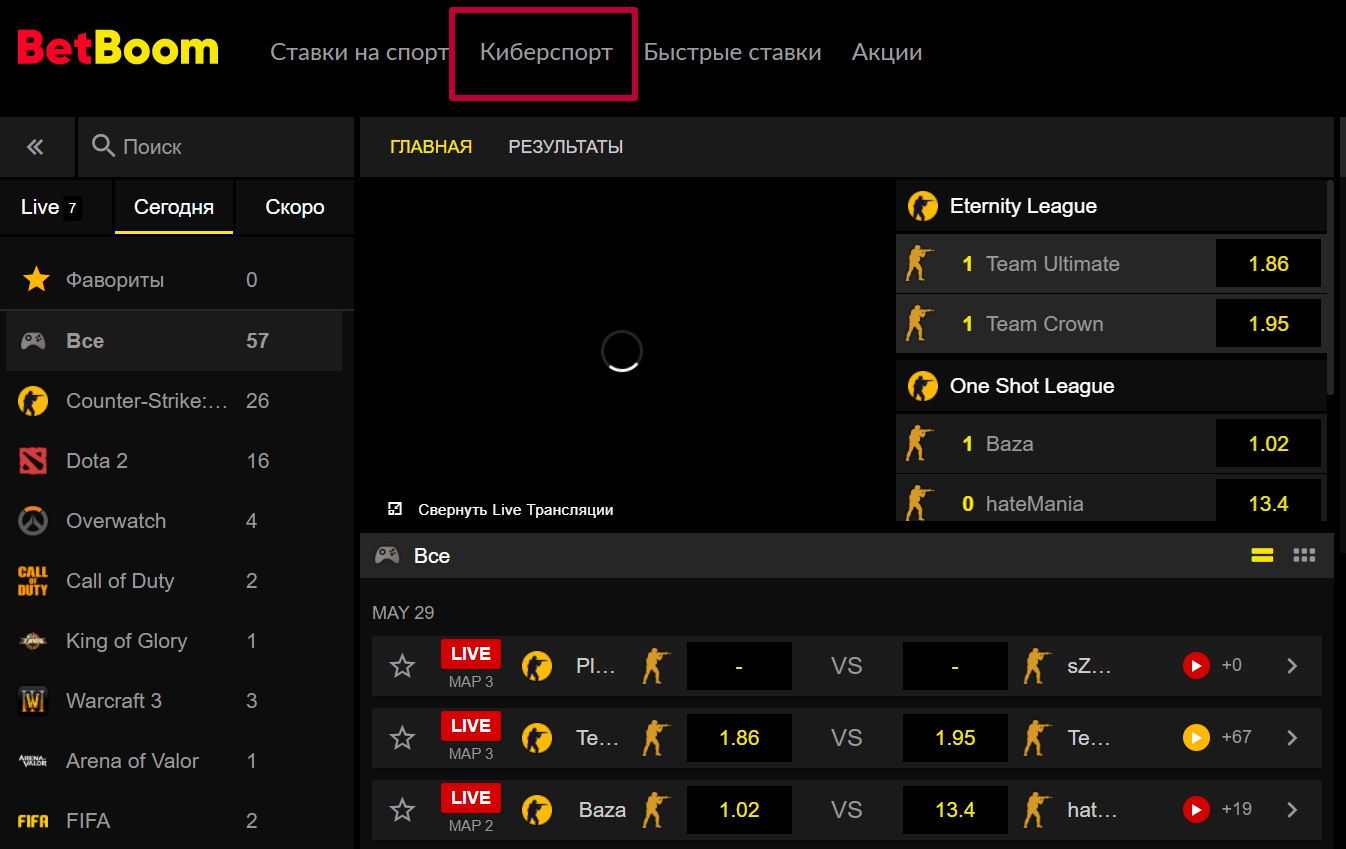Collapse the sidebar with double-arrow icon
The width and height of the screenshot is (1346, 849).
pyautogui.click(x=36, y=147)
